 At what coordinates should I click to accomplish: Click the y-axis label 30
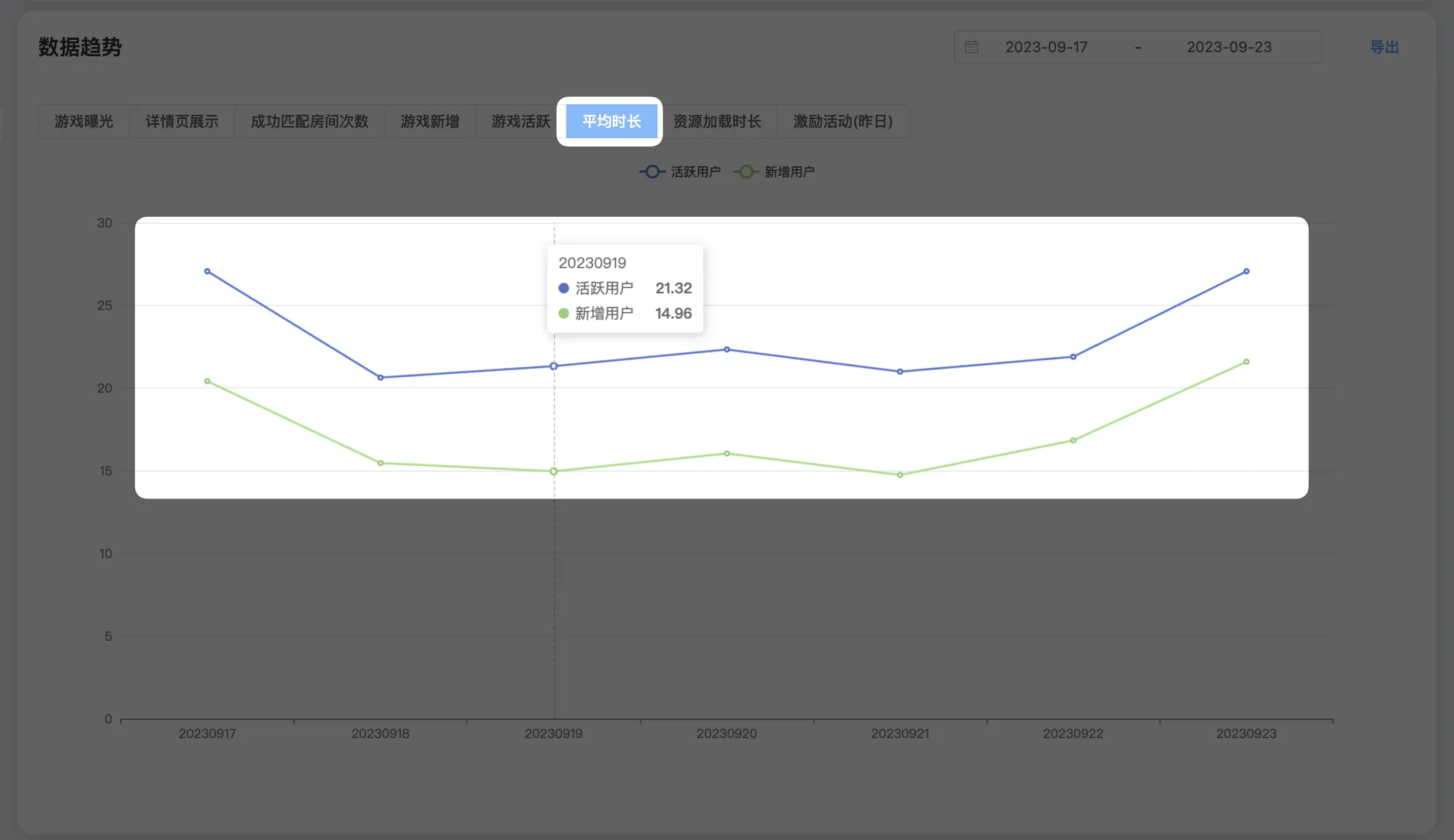[x=104, y=223]
